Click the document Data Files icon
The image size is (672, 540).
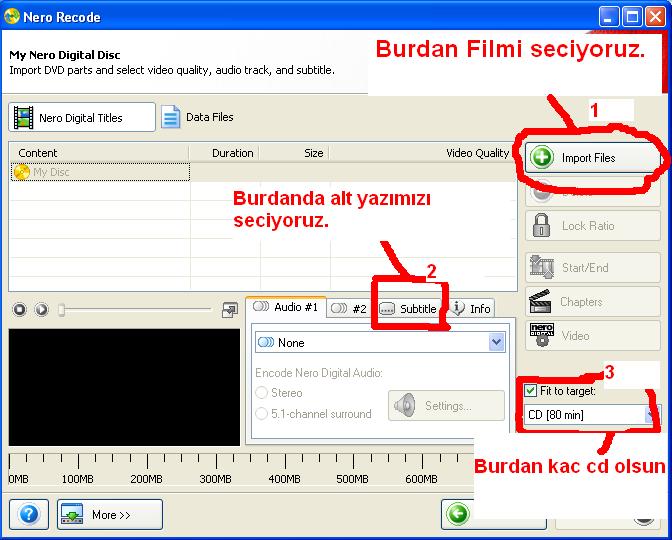(x=171, y=117)
